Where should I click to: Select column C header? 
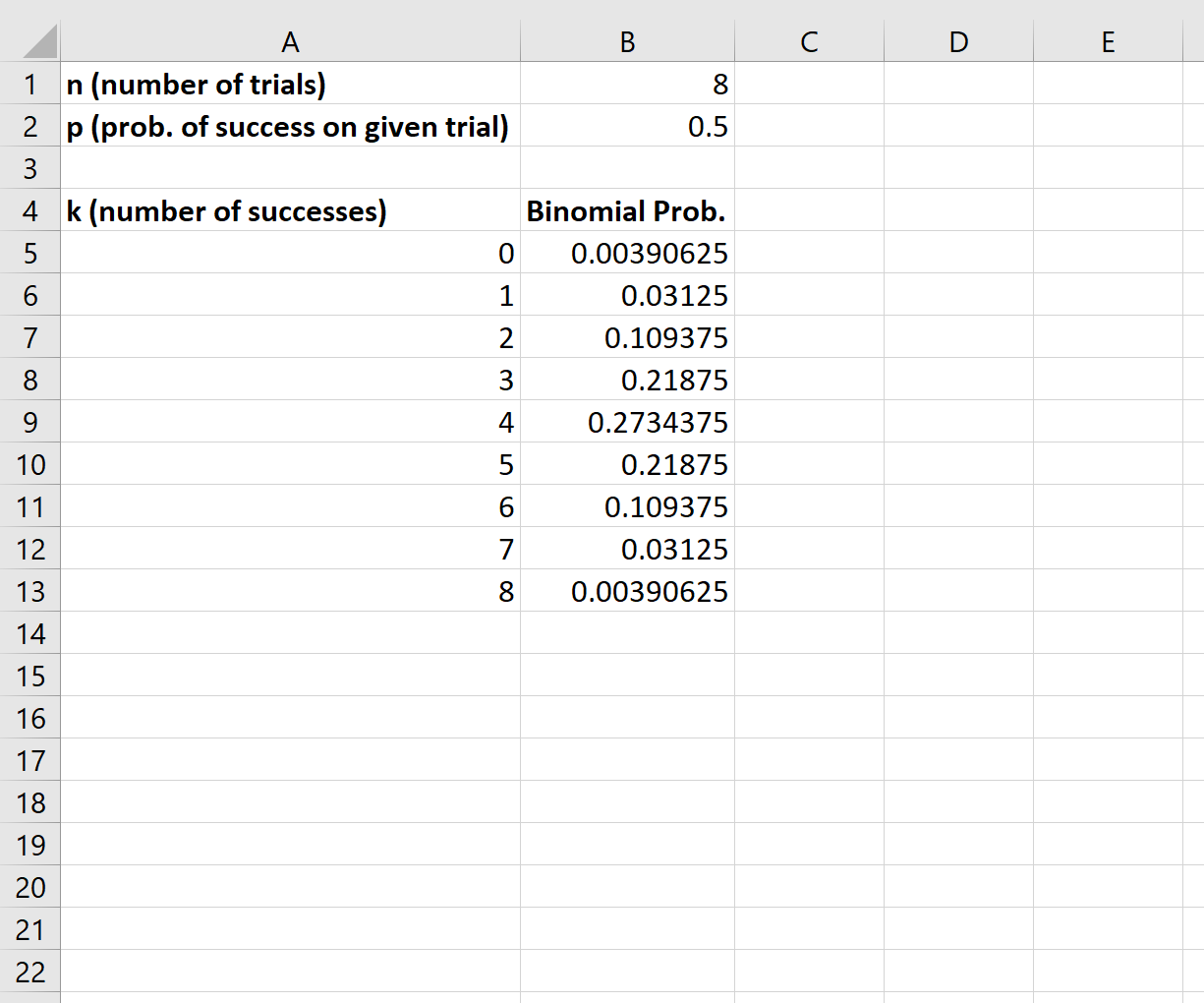(x=809, y=41)
